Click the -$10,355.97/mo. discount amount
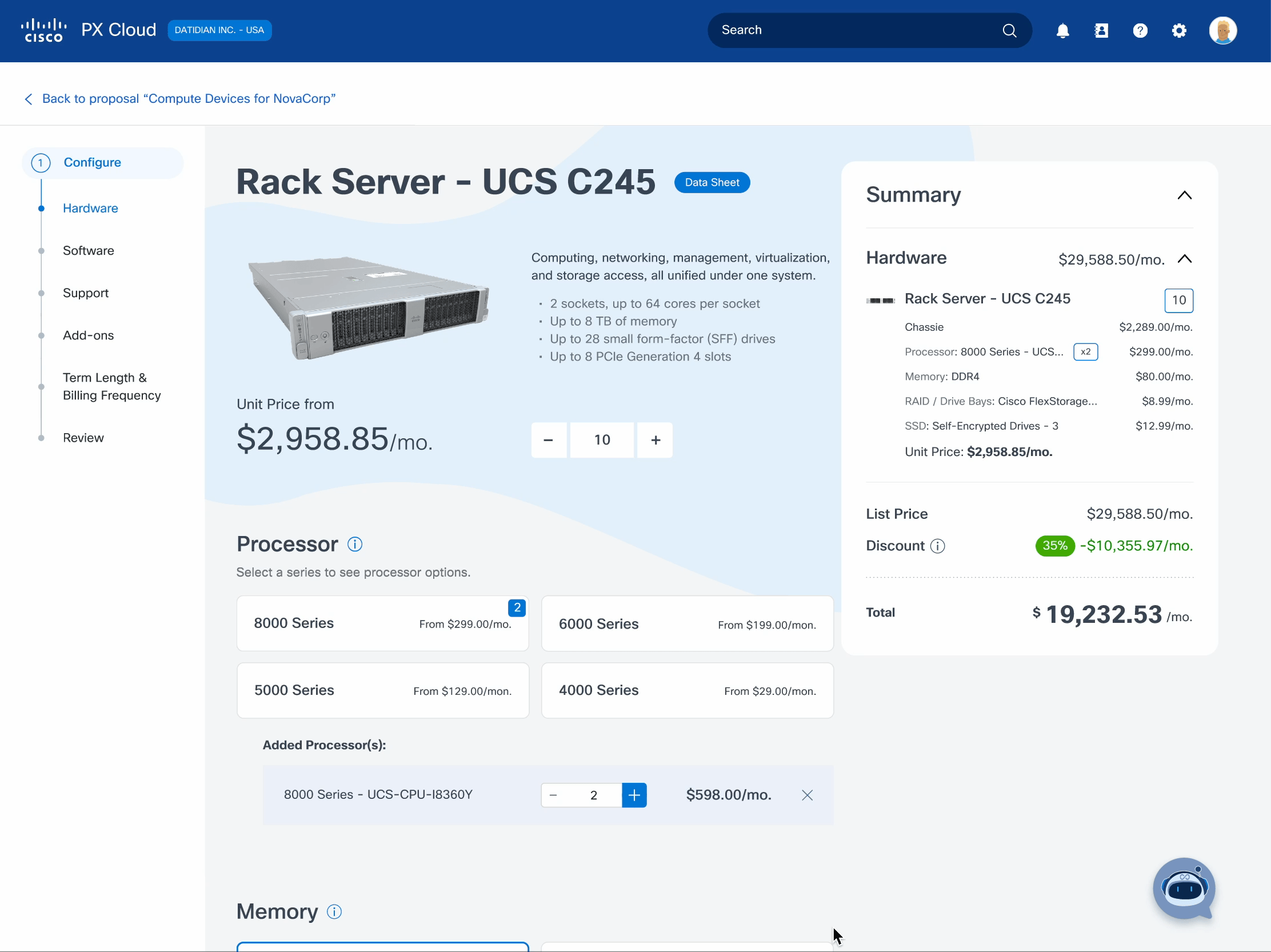 [x=1136, y=546]
